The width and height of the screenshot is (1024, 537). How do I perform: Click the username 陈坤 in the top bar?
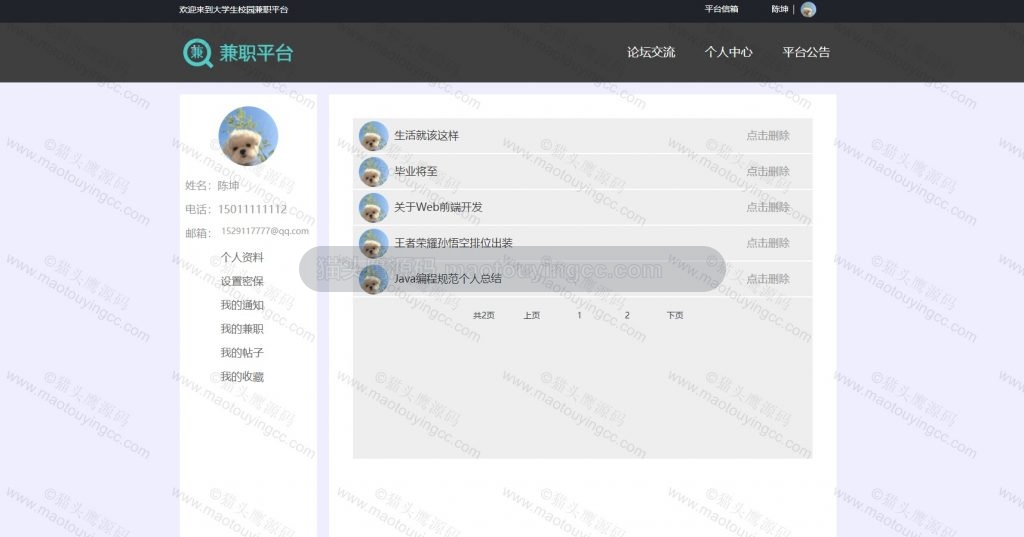pos(780,9)
